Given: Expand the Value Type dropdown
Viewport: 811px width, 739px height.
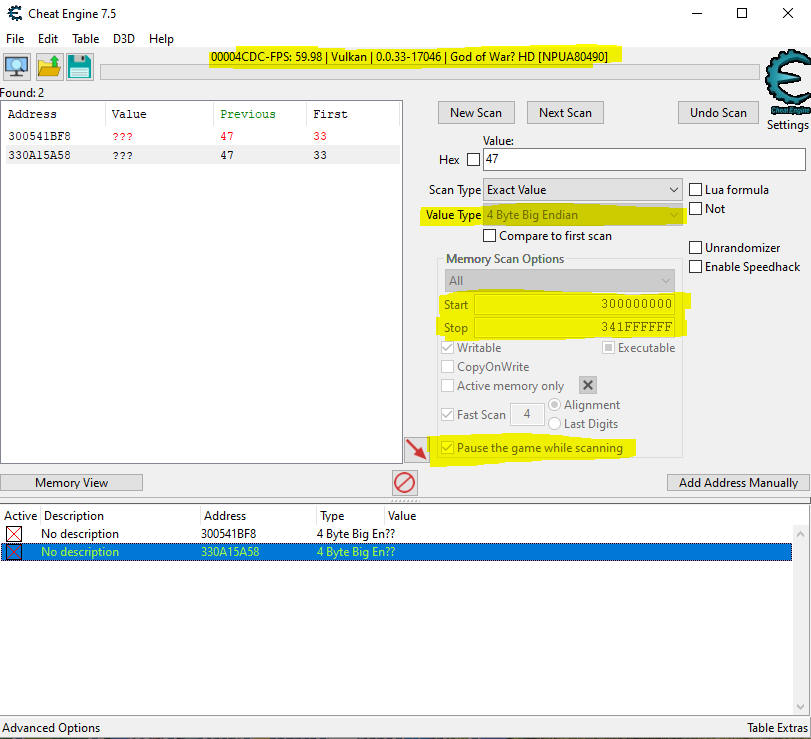Looking at the screenshot, I should click(583, 215).
